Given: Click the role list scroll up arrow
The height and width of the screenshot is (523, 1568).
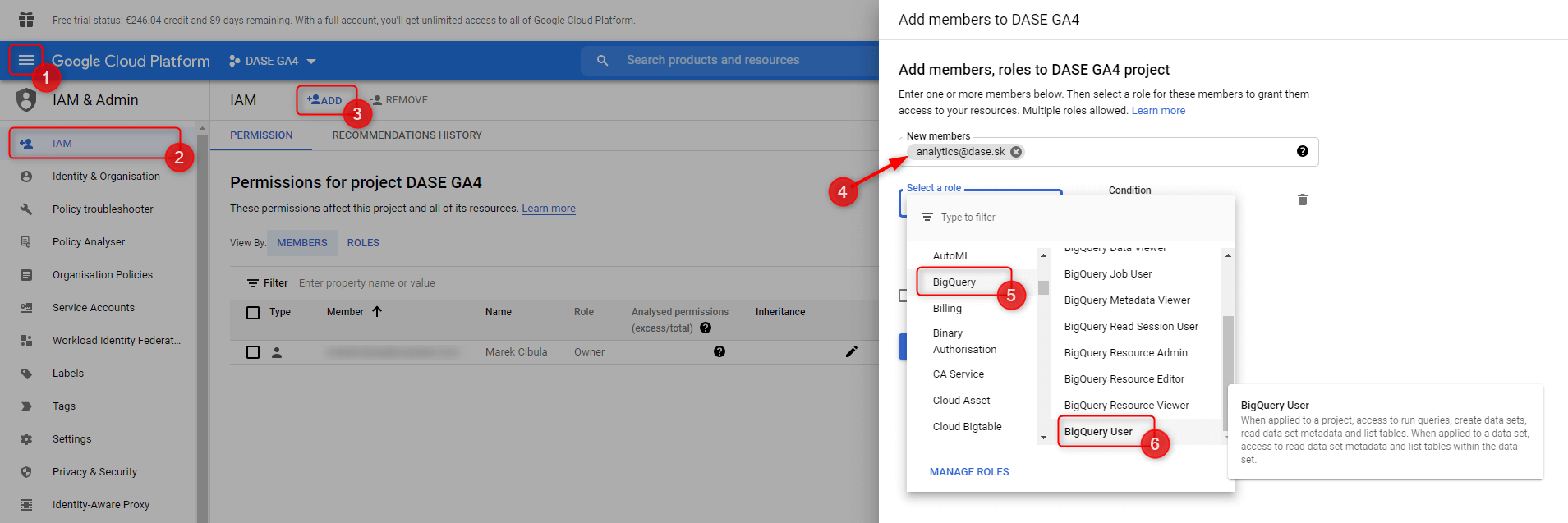Looking at the screenshot, I should point(1228,255).
